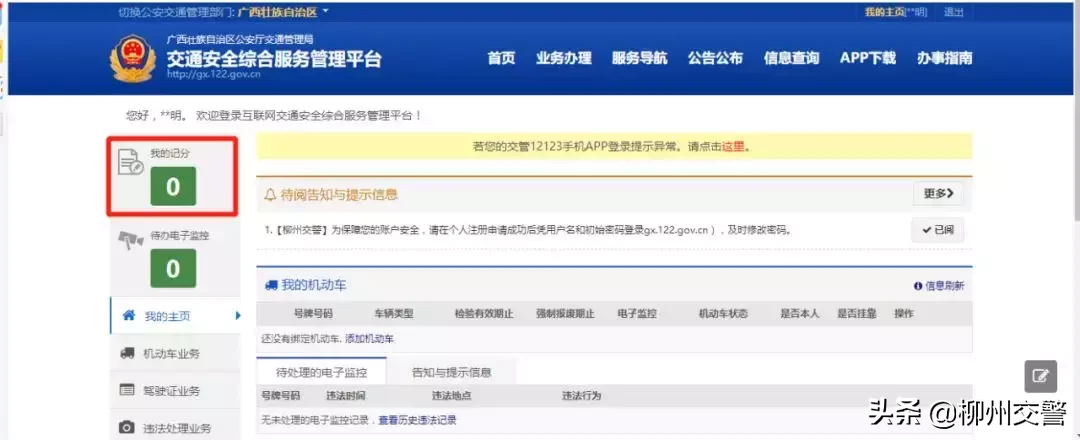Click the green 待办电子监控 count box
This screenshot has width=1080, height=440.
click(x=173, y=268)
